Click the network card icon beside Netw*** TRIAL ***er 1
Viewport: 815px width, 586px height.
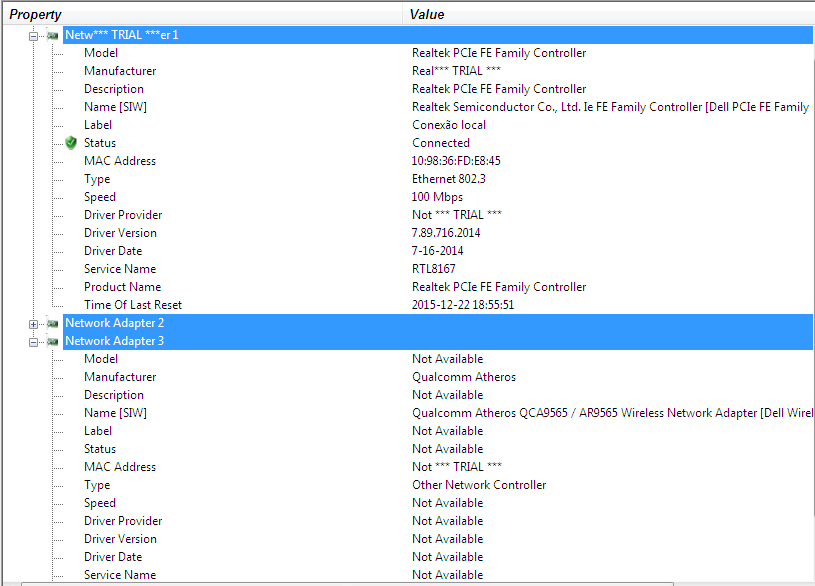point(52,35)
